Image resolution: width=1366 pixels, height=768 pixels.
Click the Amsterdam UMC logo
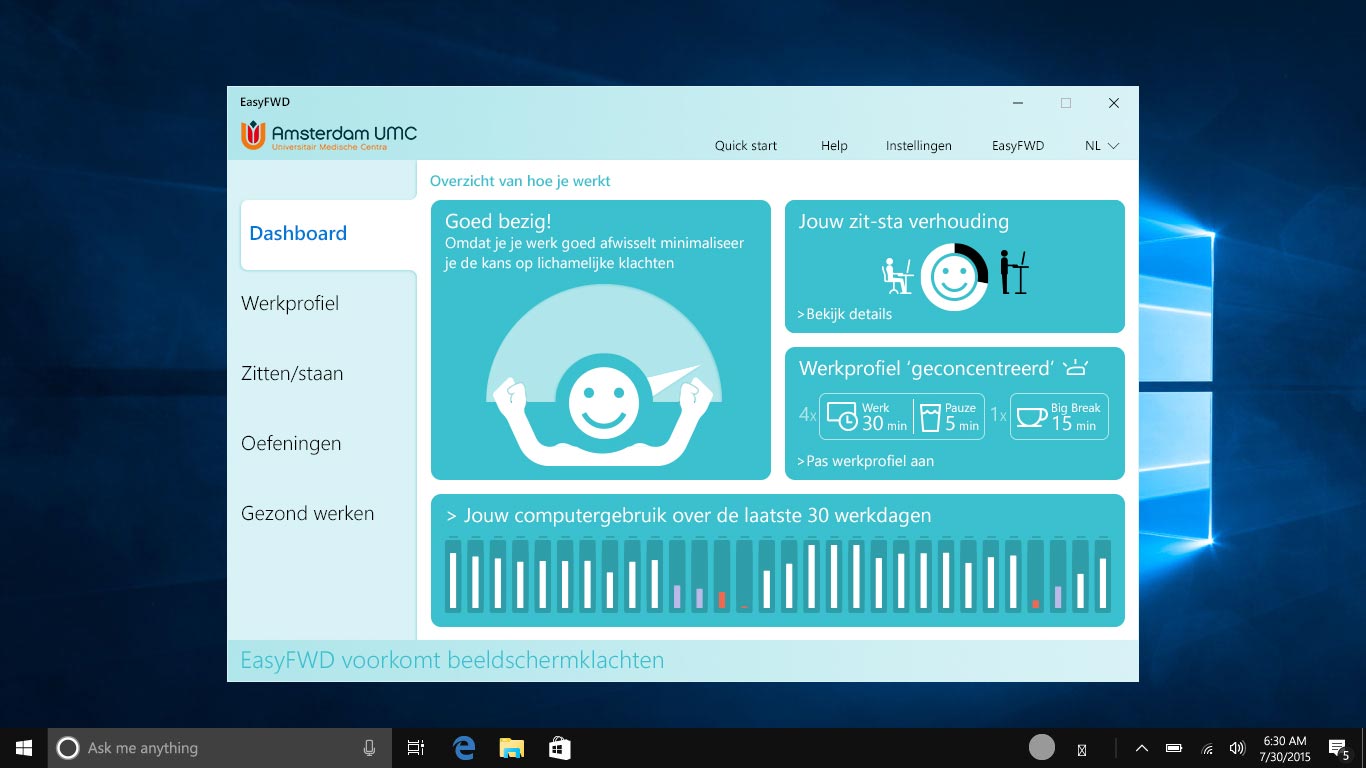329,136
